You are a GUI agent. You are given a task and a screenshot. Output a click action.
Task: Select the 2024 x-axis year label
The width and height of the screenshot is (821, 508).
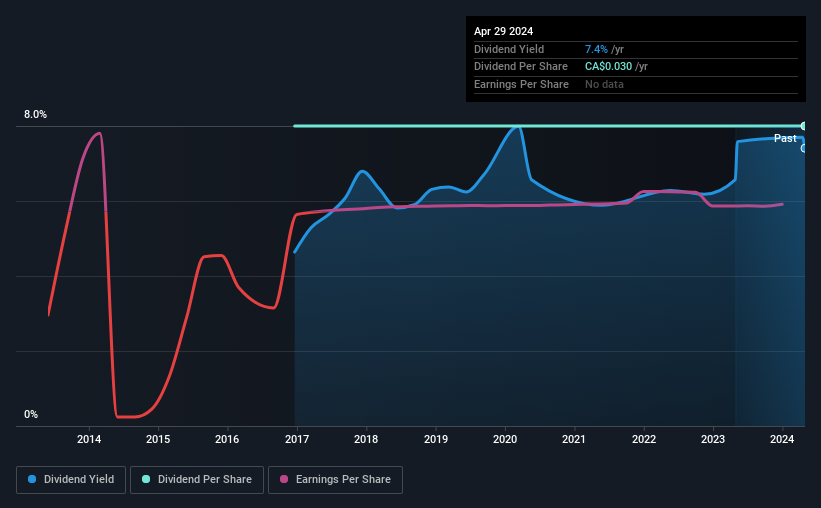click(x=782, y=439)
